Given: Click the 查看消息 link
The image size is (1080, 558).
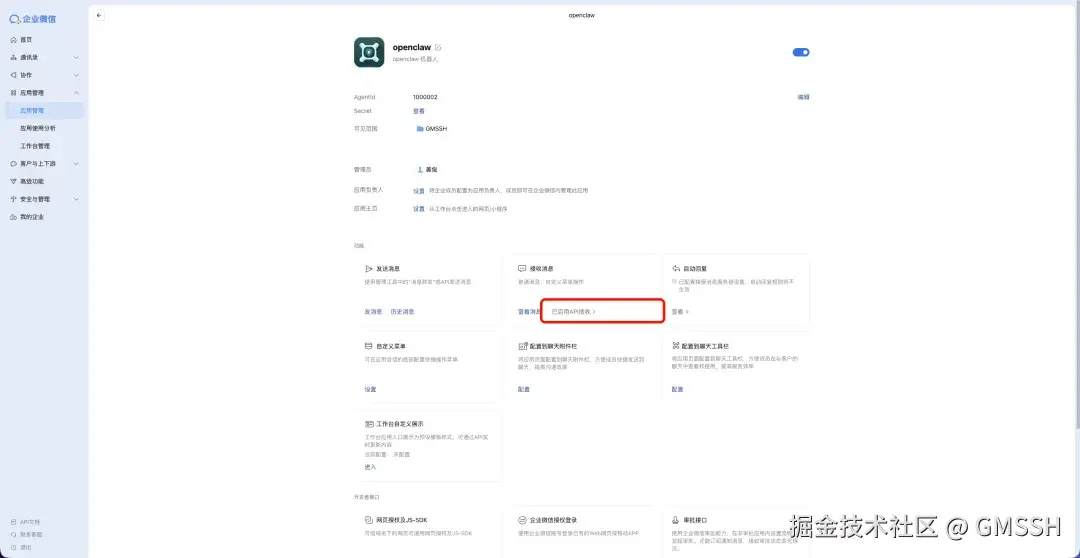Looking at the screenshot, I should click(529, 312).
